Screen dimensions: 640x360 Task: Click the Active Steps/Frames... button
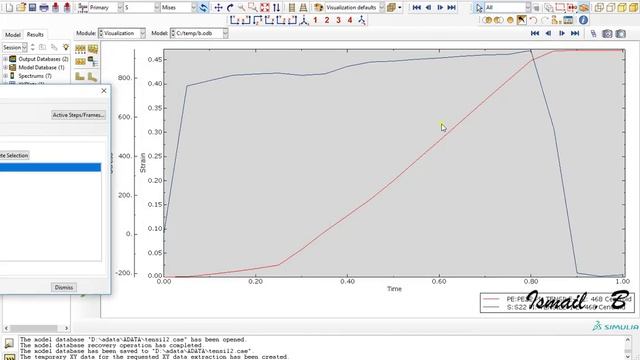point(78,115)
